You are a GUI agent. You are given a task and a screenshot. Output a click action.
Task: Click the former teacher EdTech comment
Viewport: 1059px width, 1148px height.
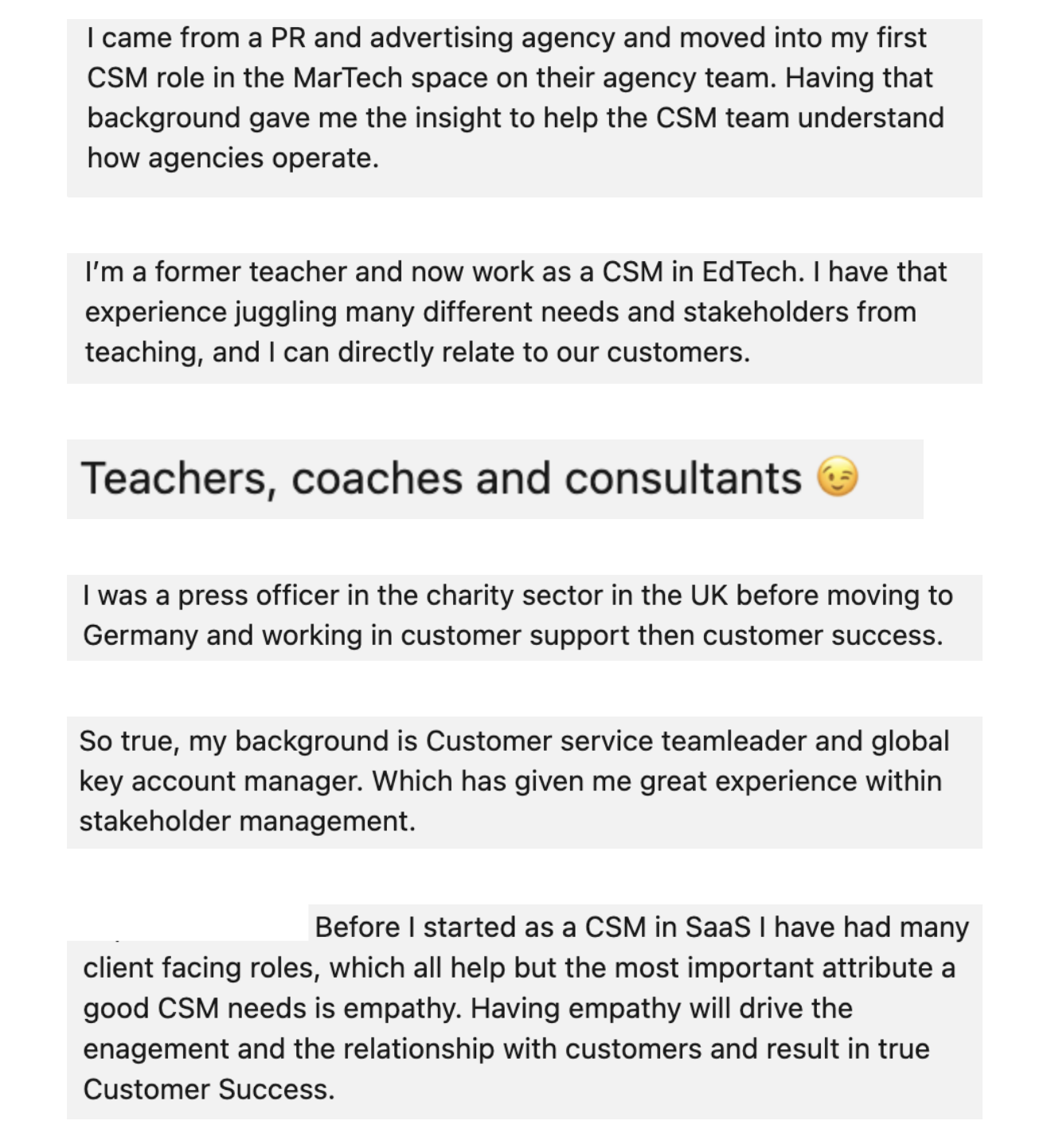(x=525, y=318)
